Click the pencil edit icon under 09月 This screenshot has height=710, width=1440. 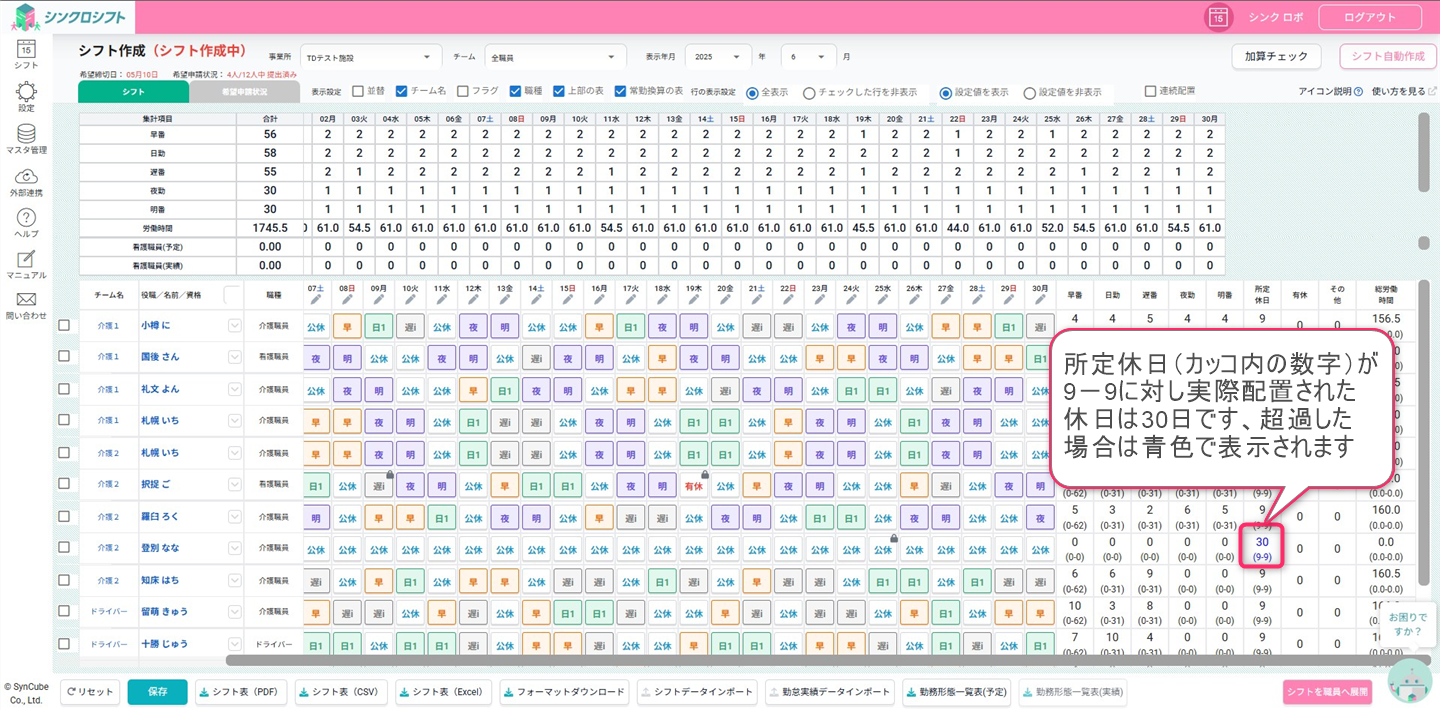click(x=379, y=298)
